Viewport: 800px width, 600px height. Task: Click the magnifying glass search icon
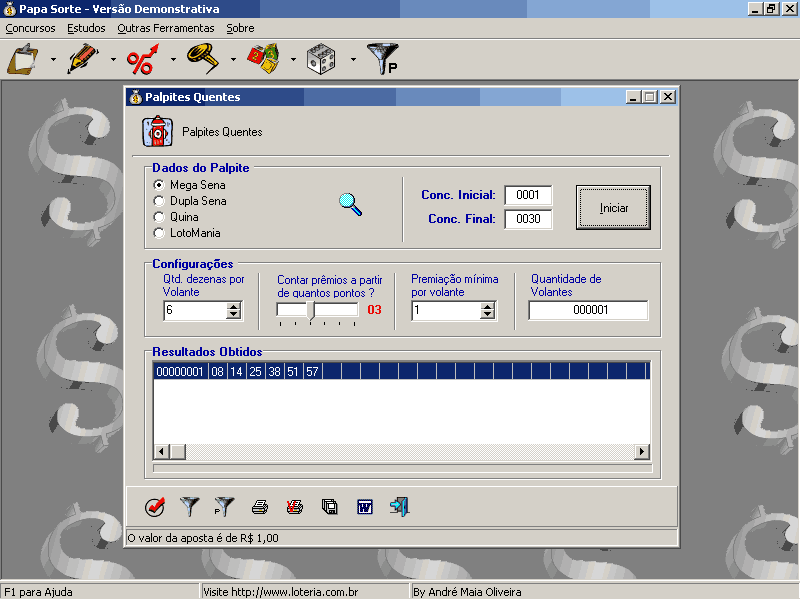[350, 204]
